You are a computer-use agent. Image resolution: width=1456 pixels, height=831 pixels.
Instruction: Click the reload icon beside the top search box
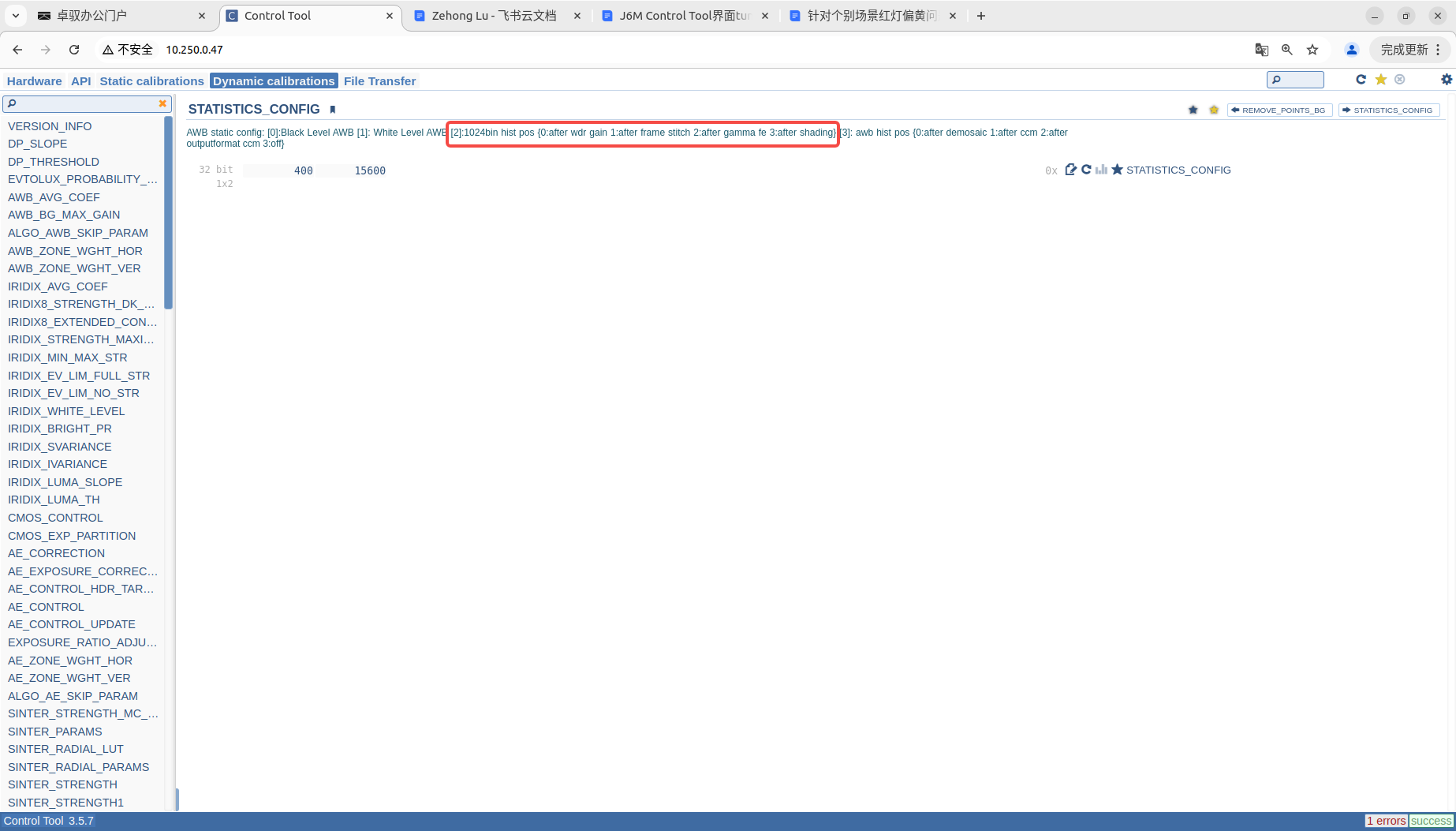click(1361, 80)
